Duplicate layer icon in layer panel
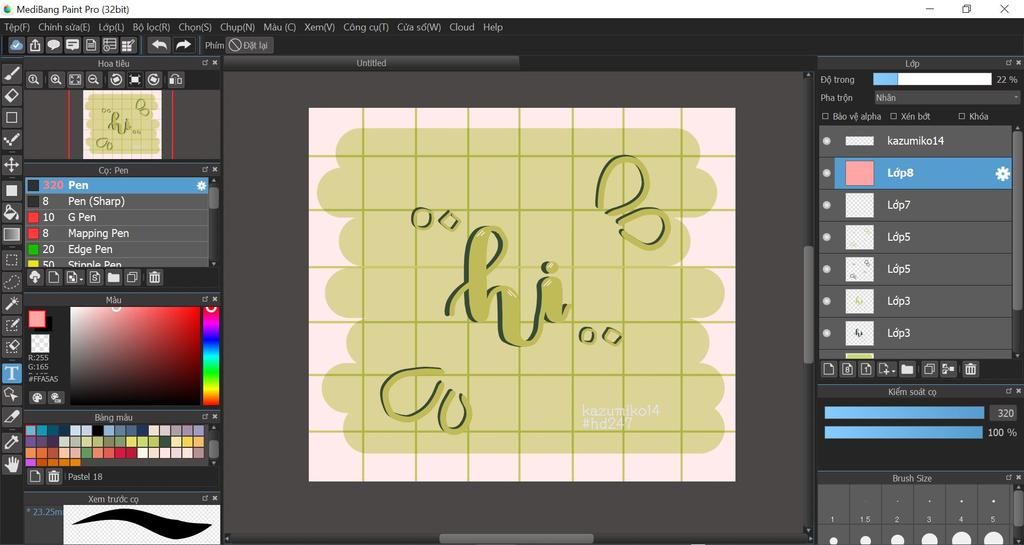Viewport: 1024px width, 545px height. 929,369
